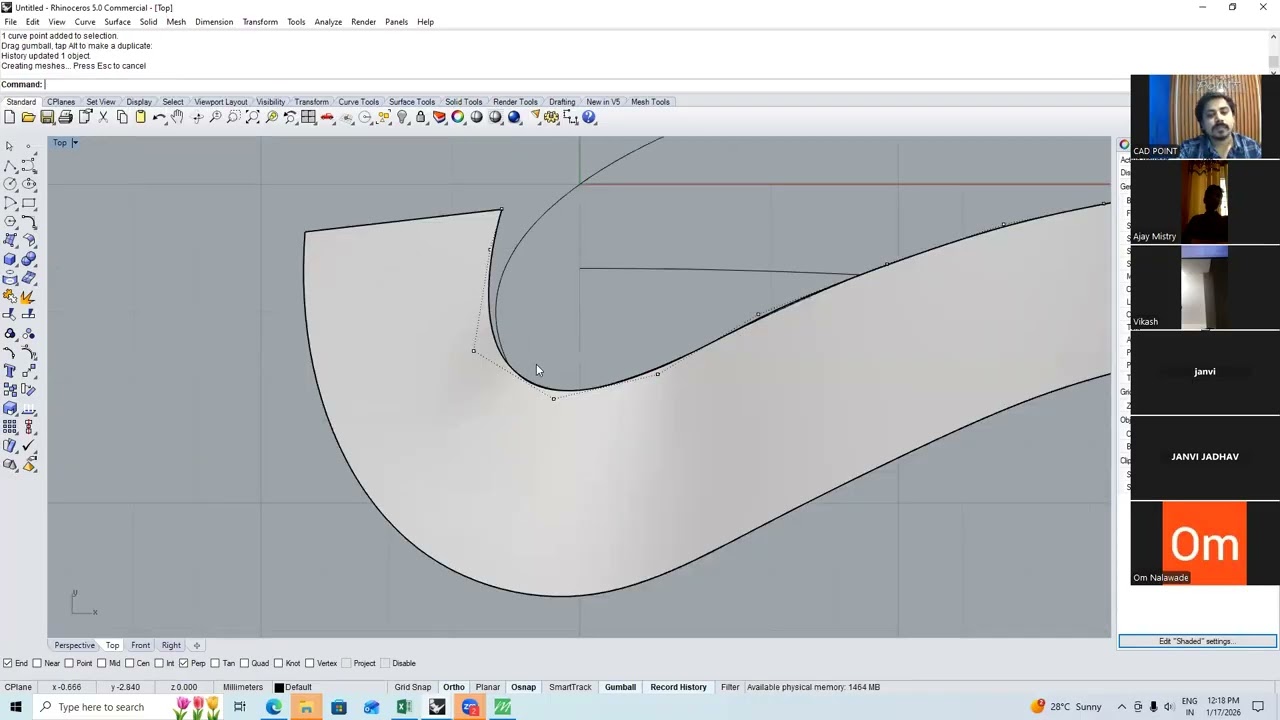
Task: Enable the Point osnap checkbox
Action: tap(70, 663)
